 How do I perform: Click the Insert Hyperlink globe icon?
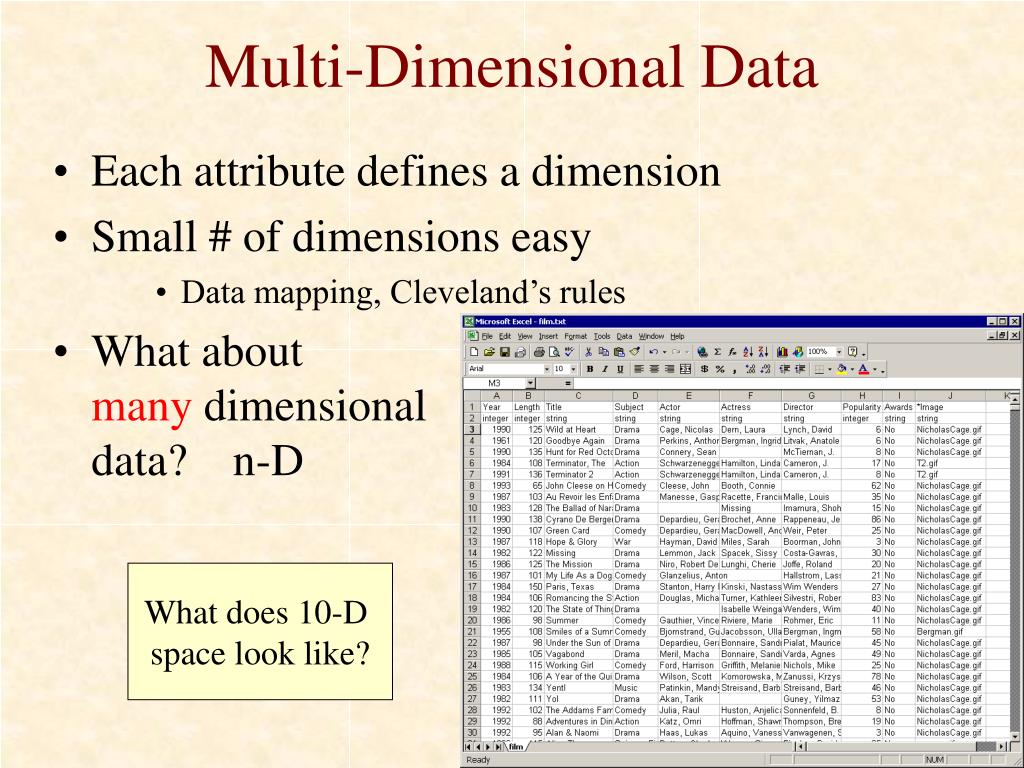(x=703, y=352)
